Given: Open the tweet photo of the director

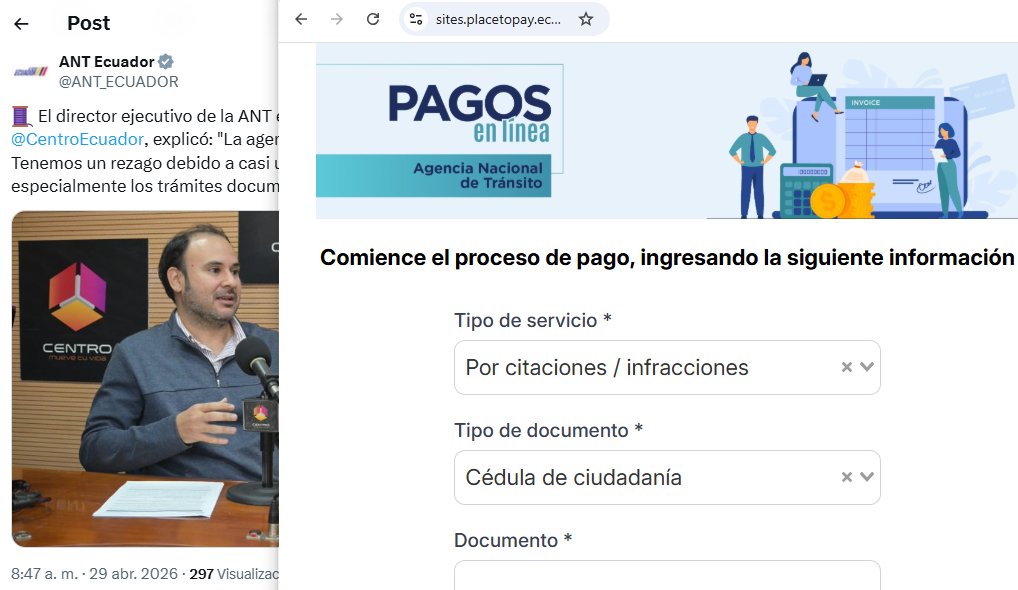Looking at the screenshot, I should click(145, 378).
